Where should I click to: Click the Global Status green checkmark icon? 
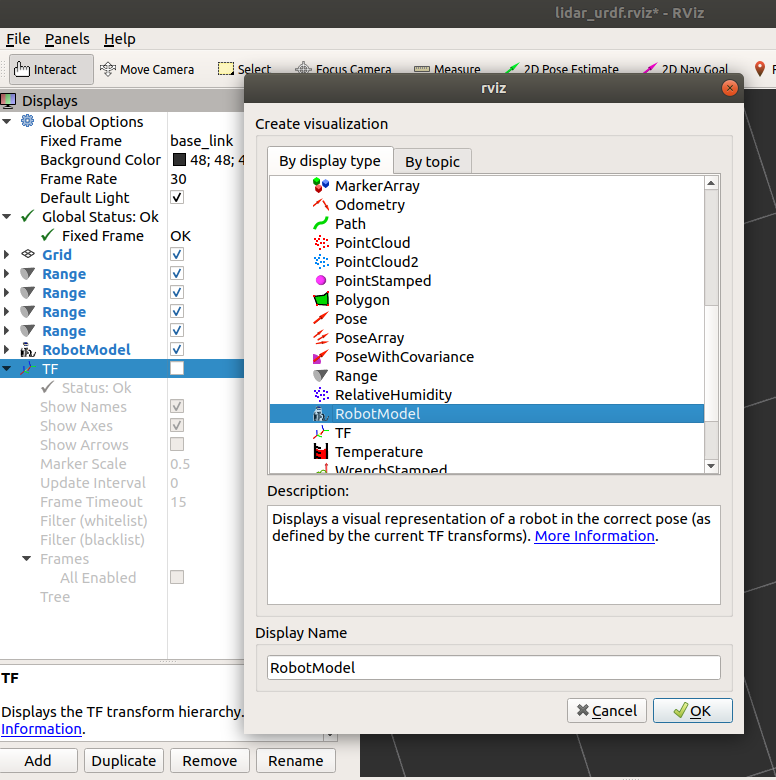[x=27, y=216]
